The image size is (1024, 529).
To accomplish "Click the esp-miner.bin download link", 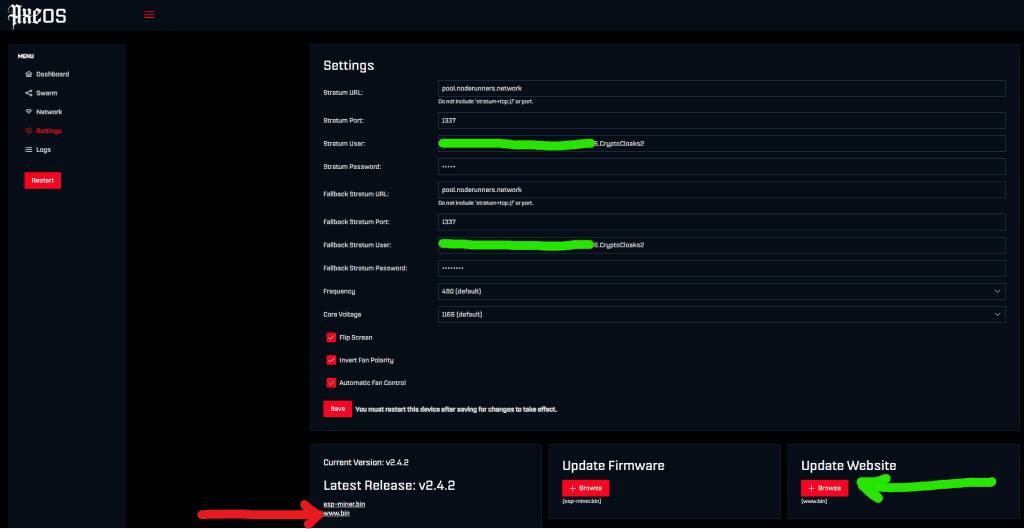I will click(344, 505).
